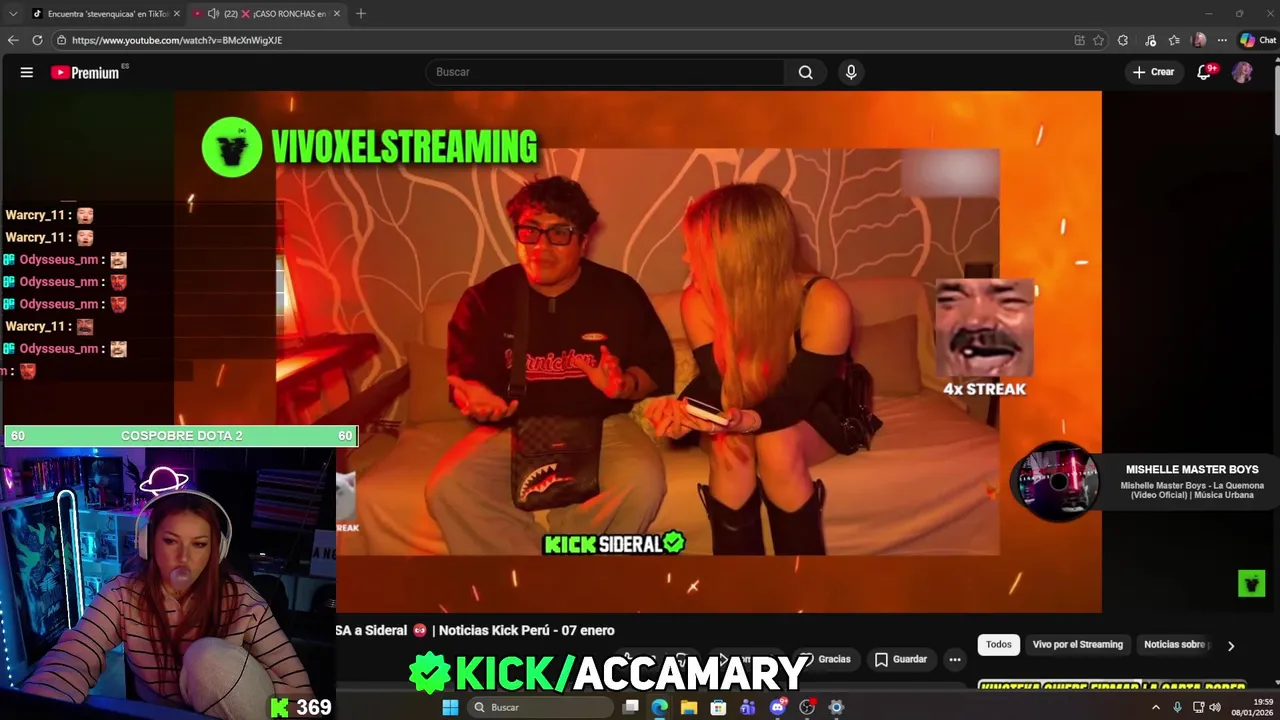Open the Windows Start menu
Screen dimensions: 1280x720
450,707
